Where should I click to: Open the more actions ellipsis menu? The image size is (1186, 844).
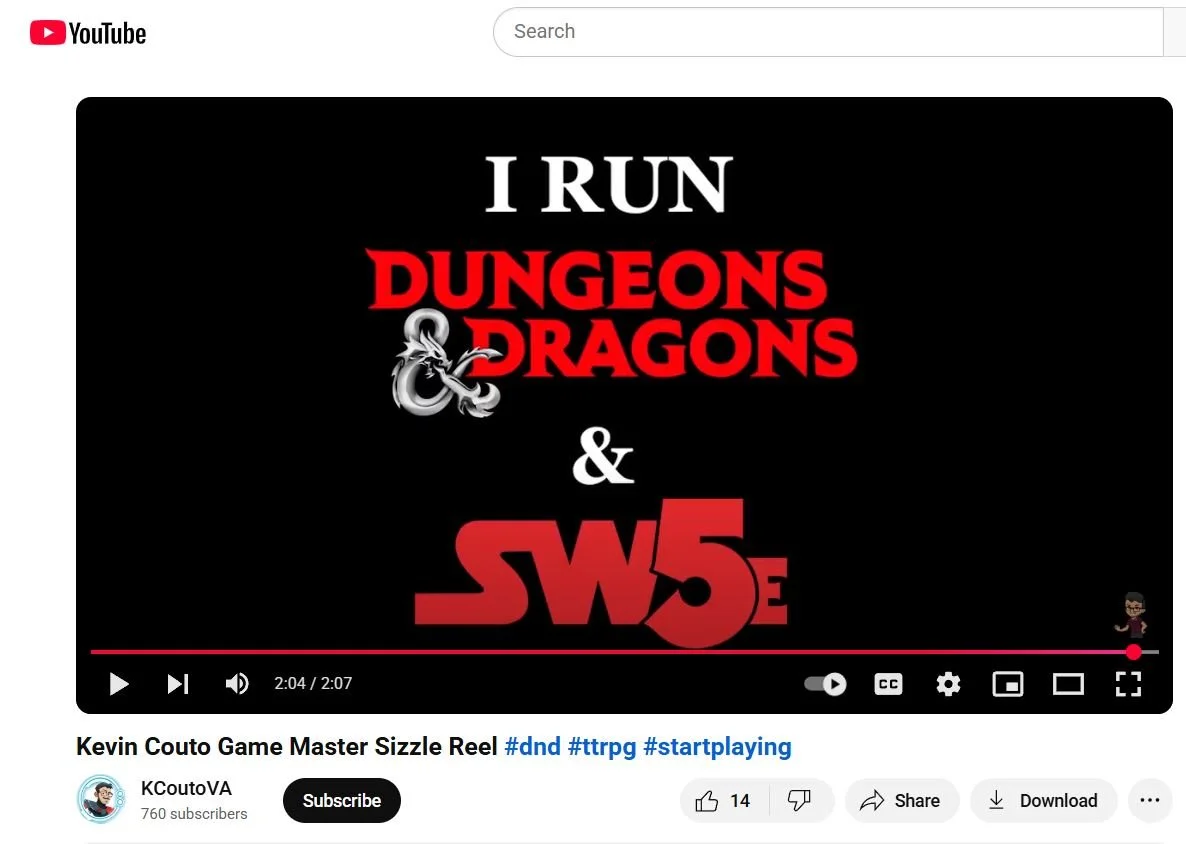1150,800
